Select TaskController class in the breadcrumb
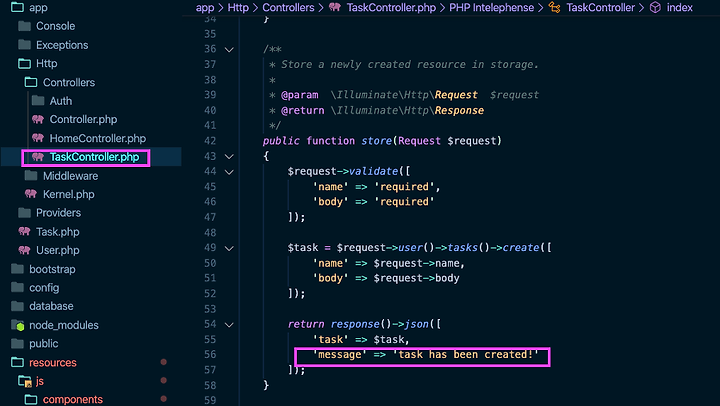 (600, 7)
